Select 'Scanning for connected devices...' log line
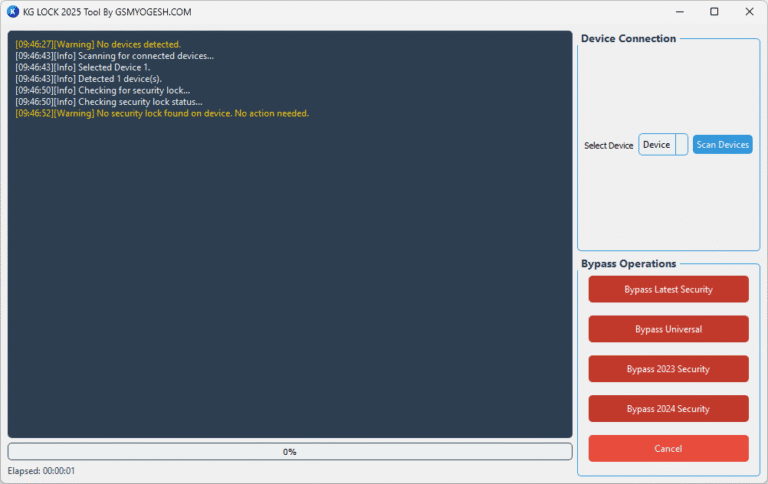 [115, 56]
